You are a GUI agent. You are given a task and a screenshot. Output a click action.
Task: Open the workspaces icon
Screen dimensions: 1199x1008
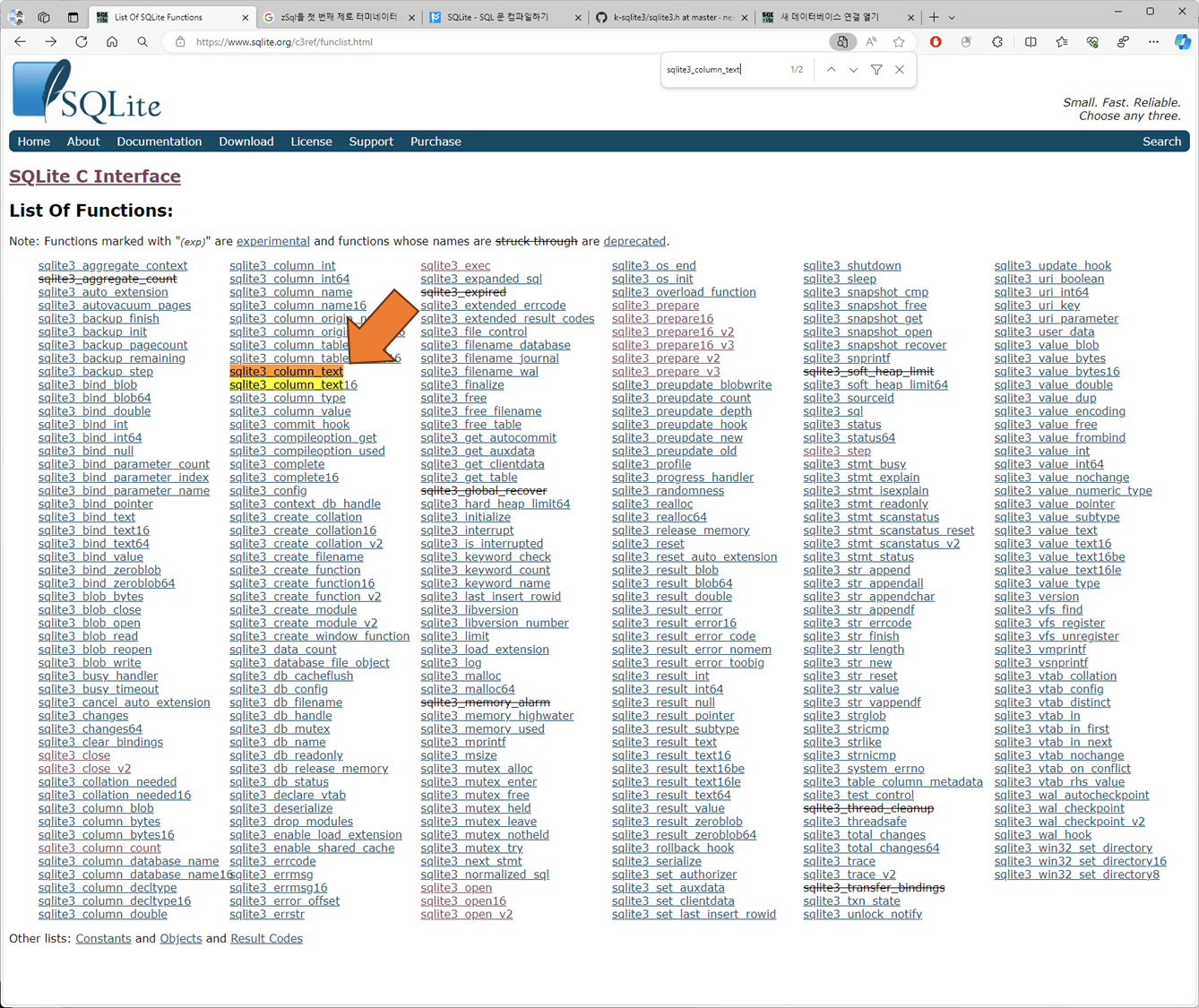pyautogui.click(x=44, y=16)
